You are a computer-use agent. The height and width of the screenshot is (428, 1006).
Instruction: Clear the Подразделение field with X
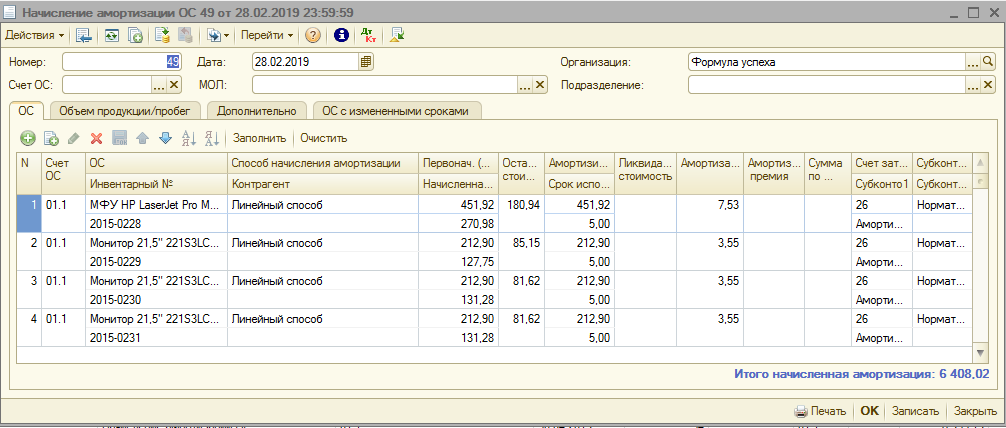click(x=989, y=85)
